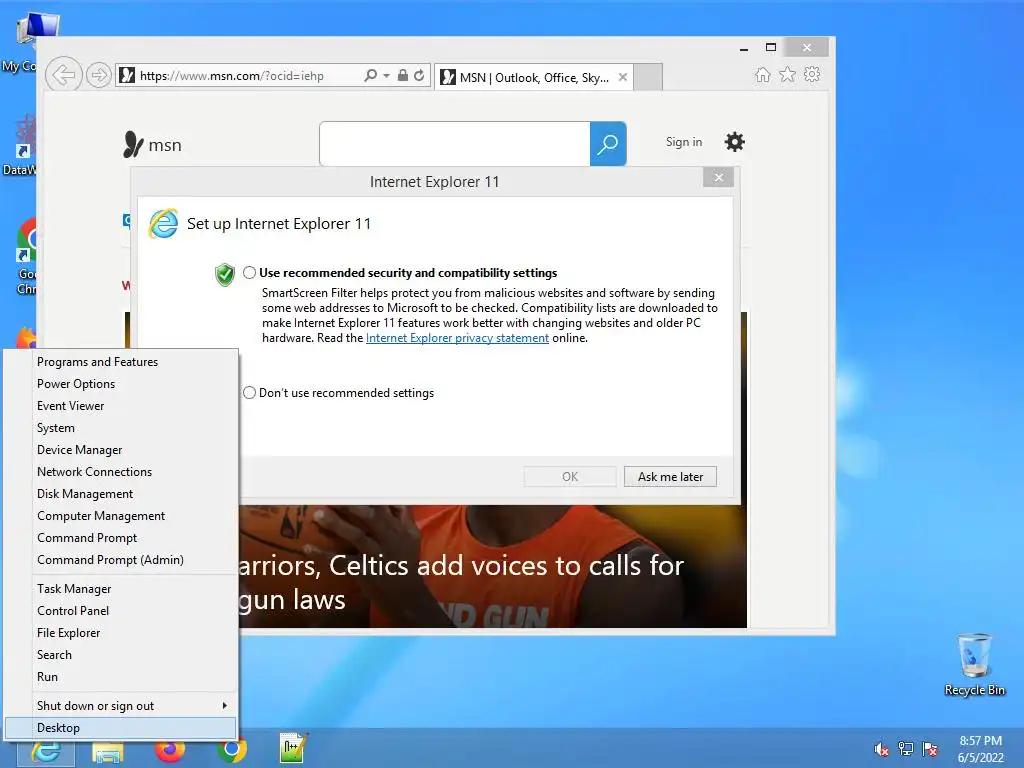The width and height of the screenshot is (1024, 768).
Task: Click Sign in on MSN
Action: (684, 142)
